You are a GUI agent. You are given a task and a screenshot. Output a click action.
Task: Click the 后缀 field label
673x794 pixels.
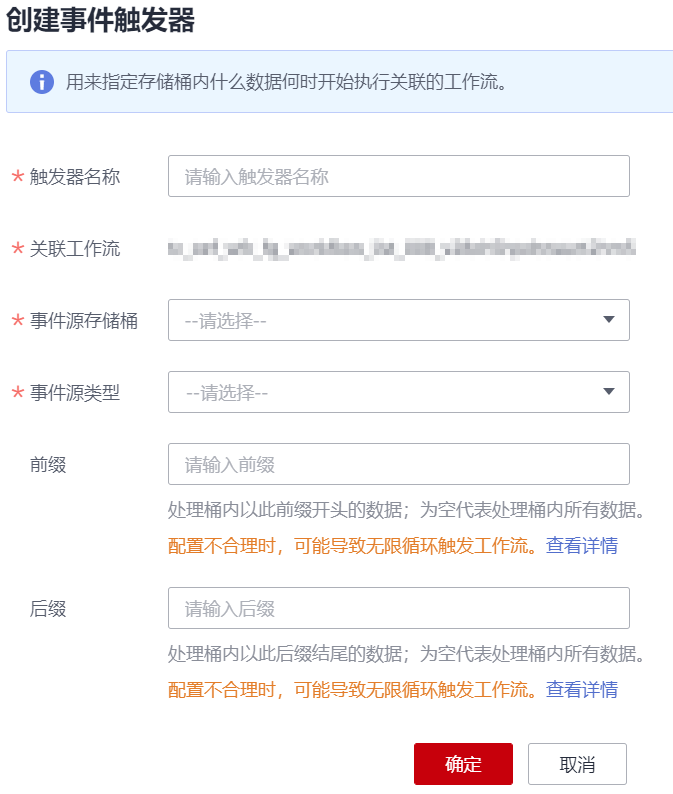pyautogui.click(x=48, y=608)
